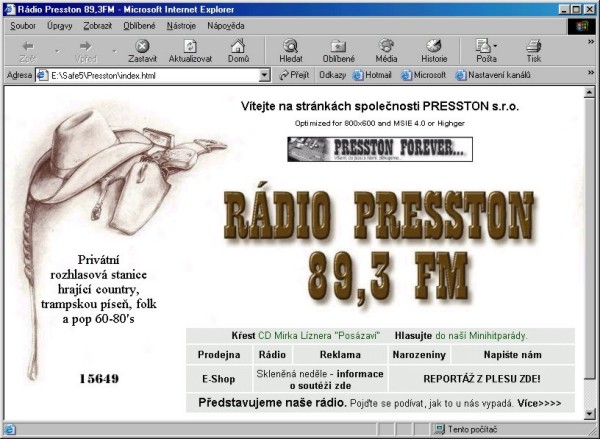This screenshot has height=439, width=600.
Task: Stop loading with the Zastavit icon
Action: [x=142, y=46]
